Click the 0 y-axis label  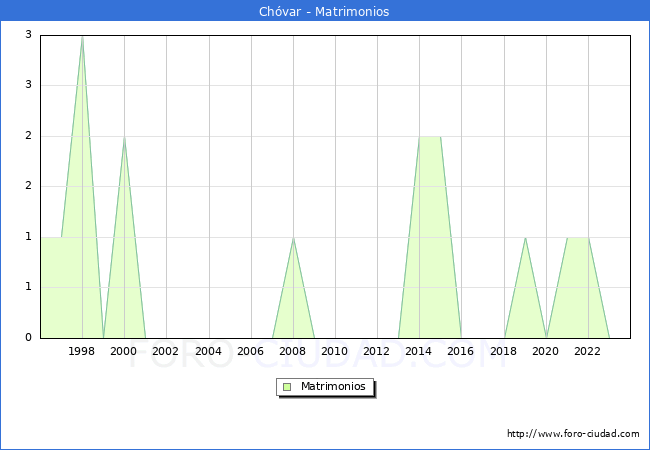click(28, 337)
